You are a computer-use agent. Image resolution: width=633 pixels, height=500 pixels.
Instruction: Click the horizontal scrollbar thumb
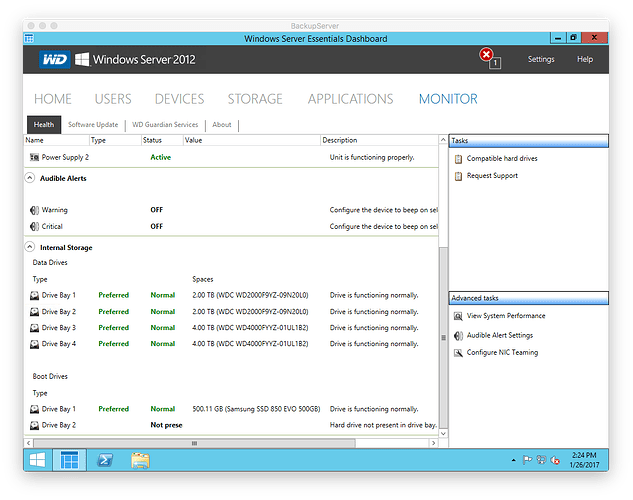(x=195, y=444)
